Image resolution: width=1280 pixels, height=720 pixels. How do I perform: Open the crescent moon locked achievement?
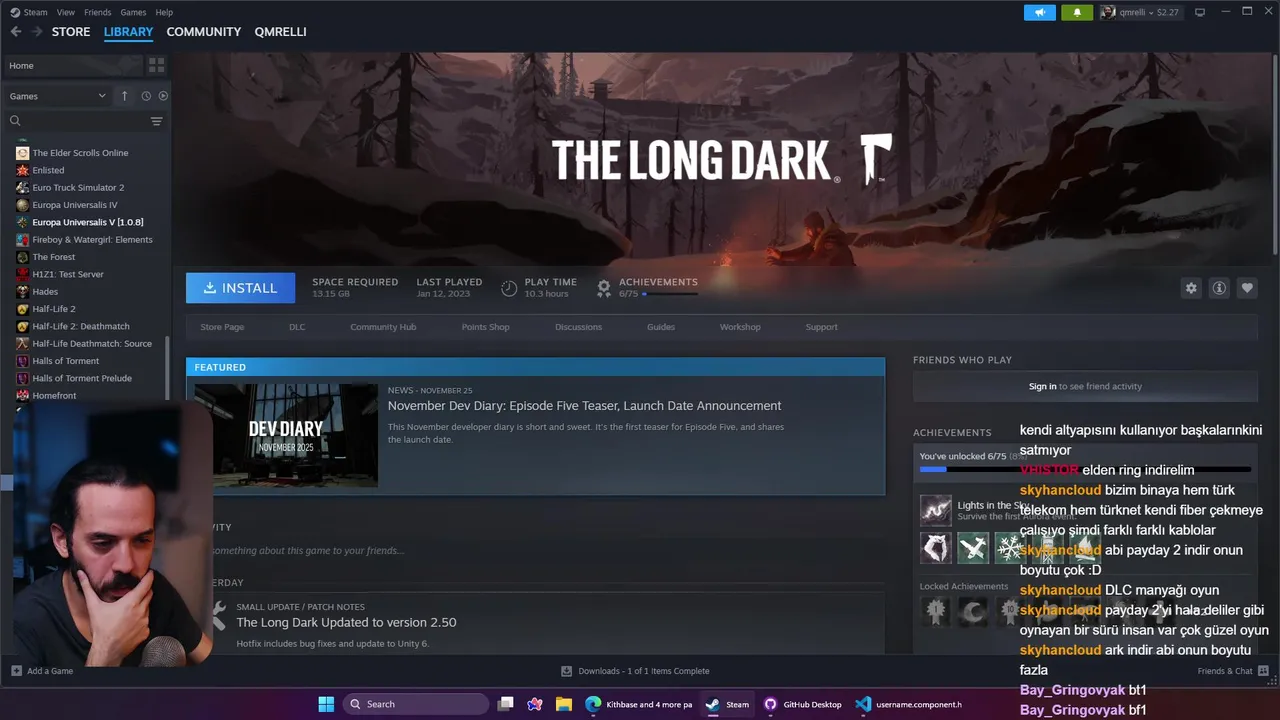point(973,611)
